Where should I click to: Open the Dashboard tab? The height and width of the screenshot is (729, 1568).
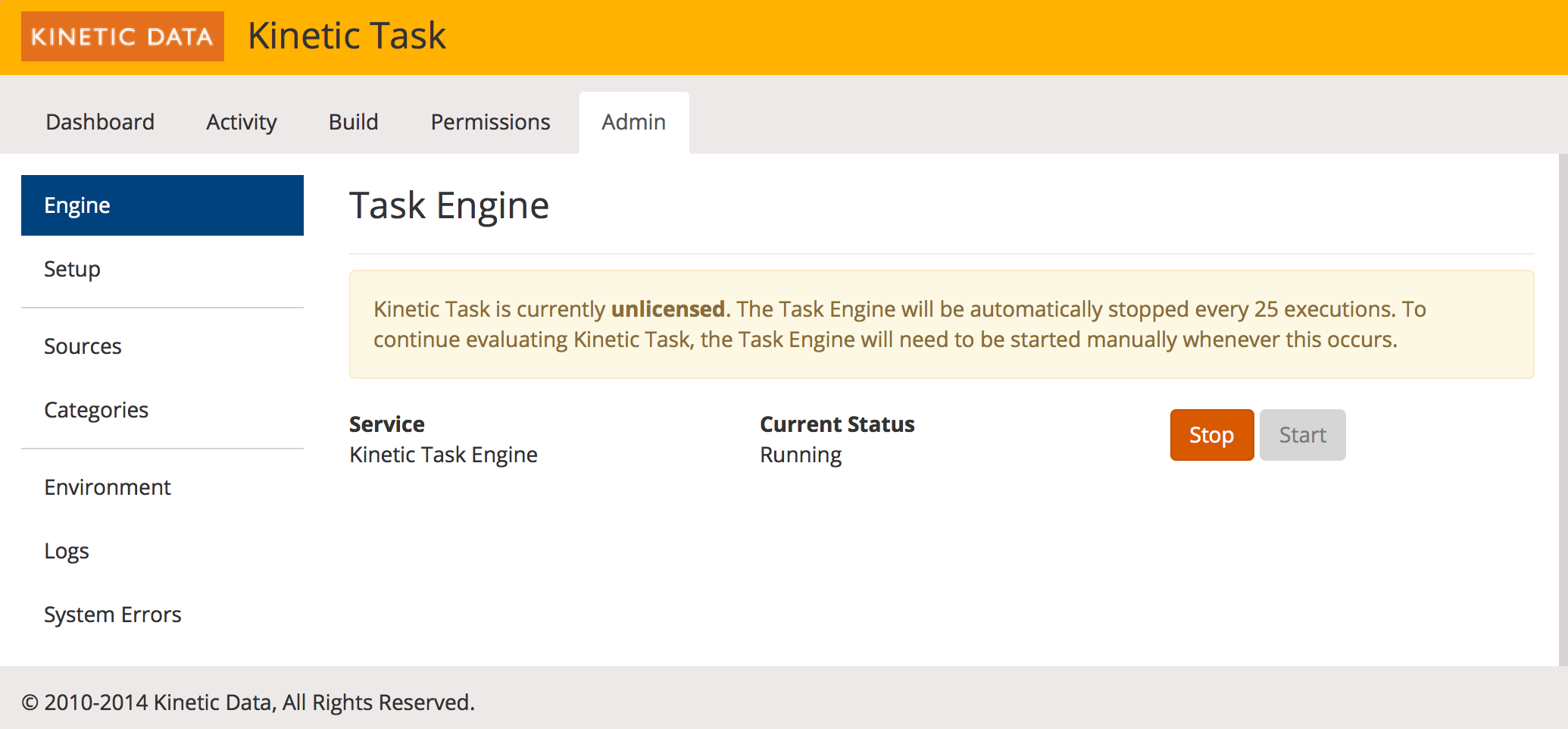(100, 122)
